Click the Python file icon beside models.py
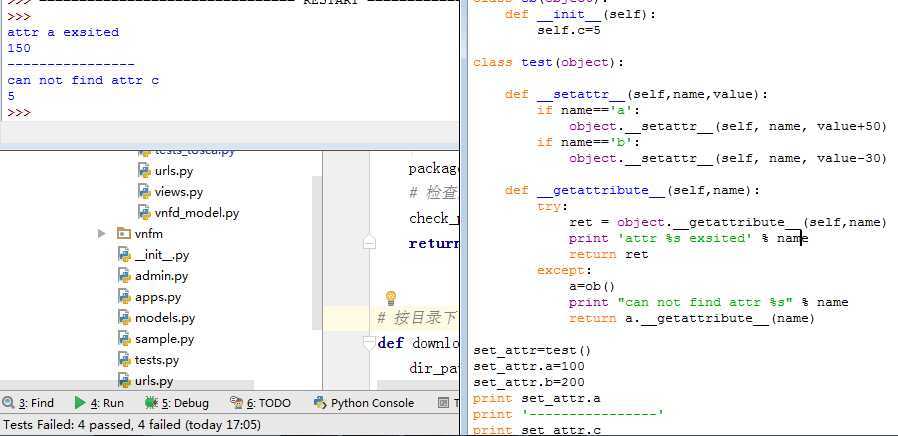This screenshot has width=898, height=436. coord(124,317)
